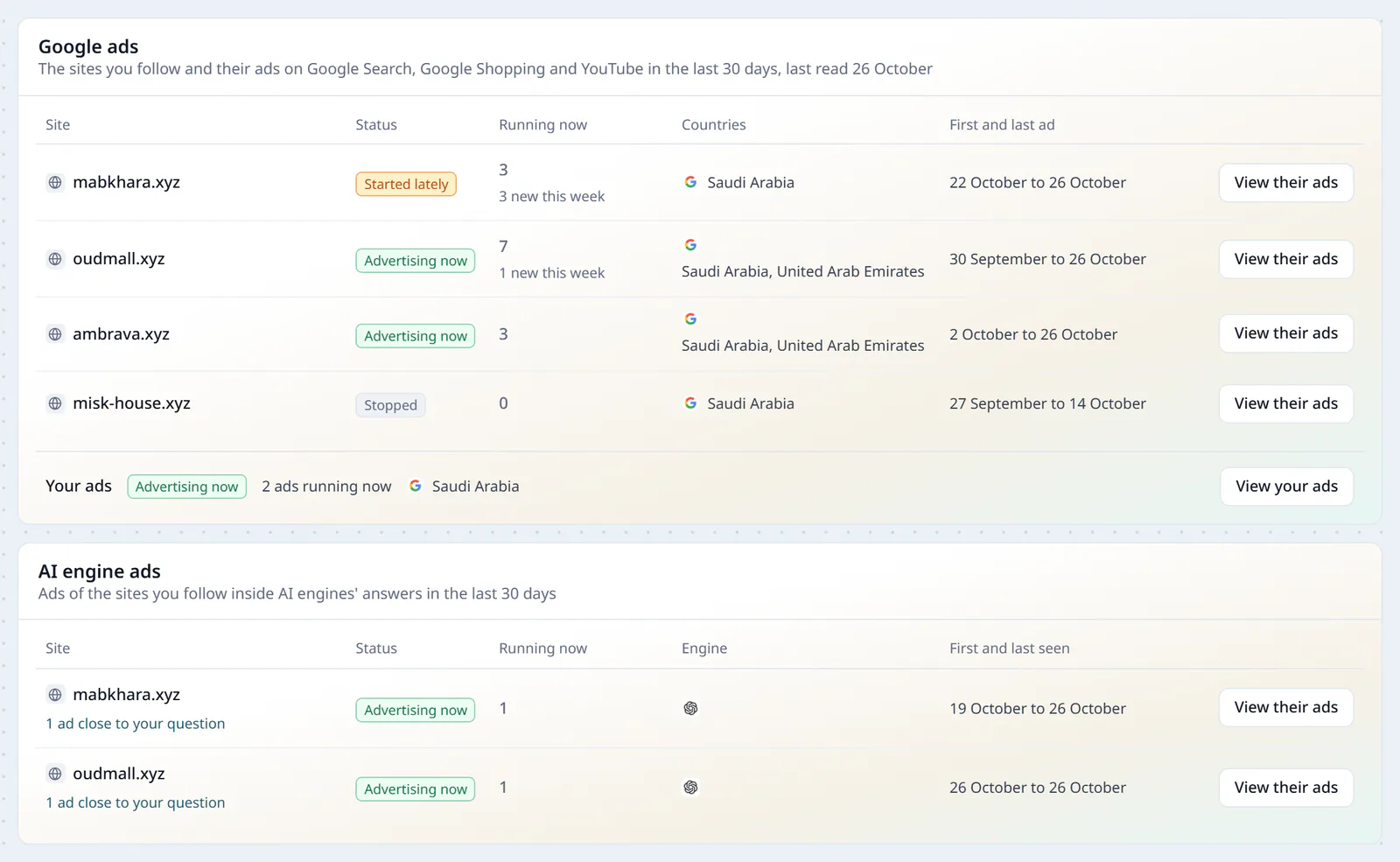View ads of oudmall.xyz in Google ads
Image resolution: width=1400 pixels, height=862 pixels.
(1286, 259)
